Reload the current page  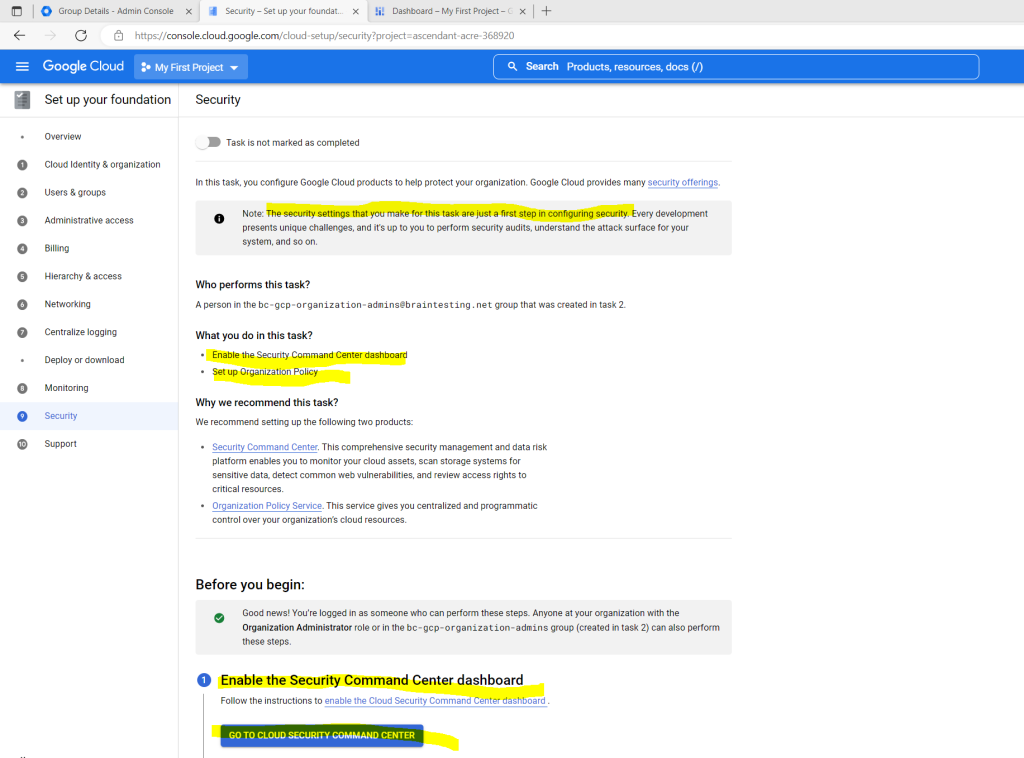coord(81,35)
